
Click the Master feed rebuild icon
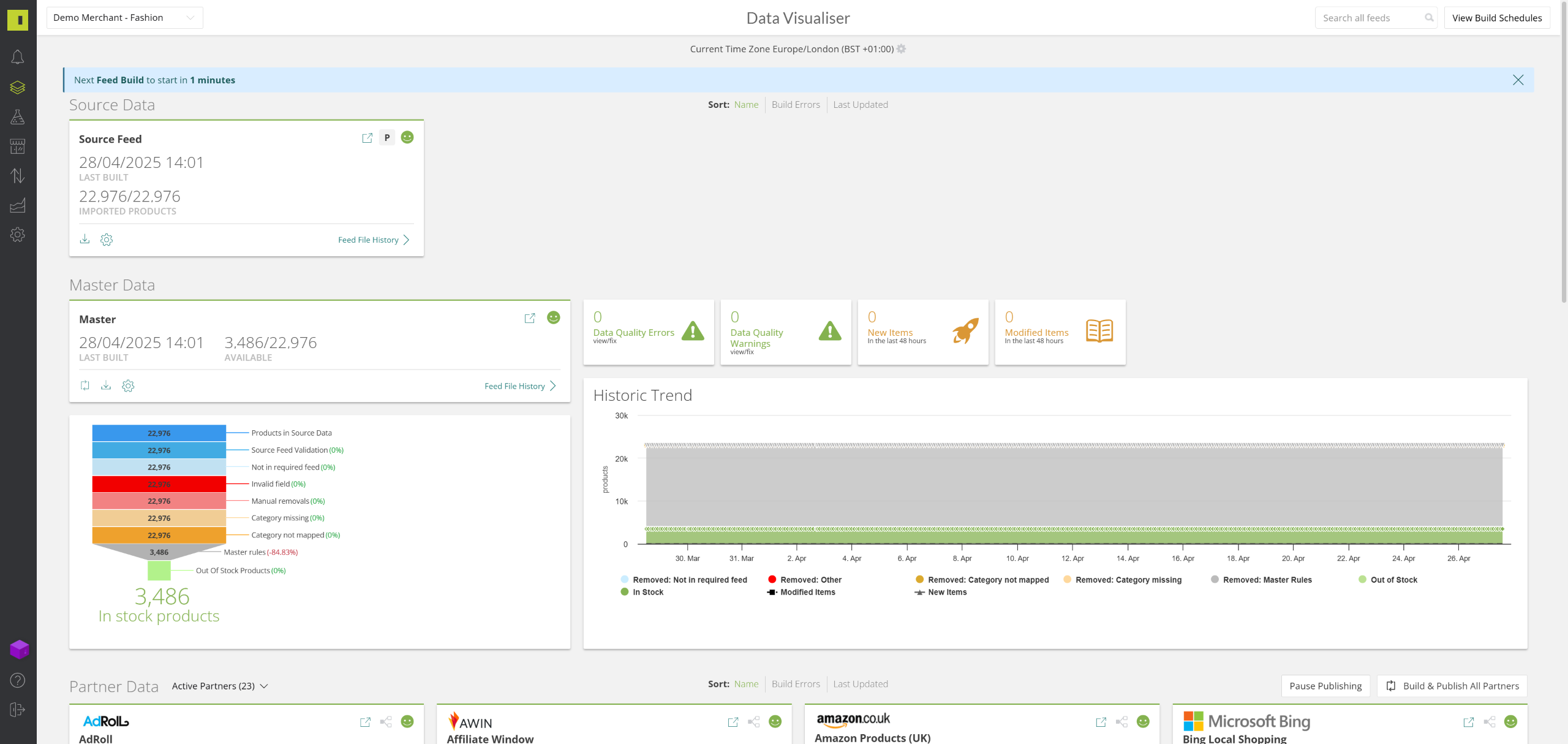coord(85,385)
